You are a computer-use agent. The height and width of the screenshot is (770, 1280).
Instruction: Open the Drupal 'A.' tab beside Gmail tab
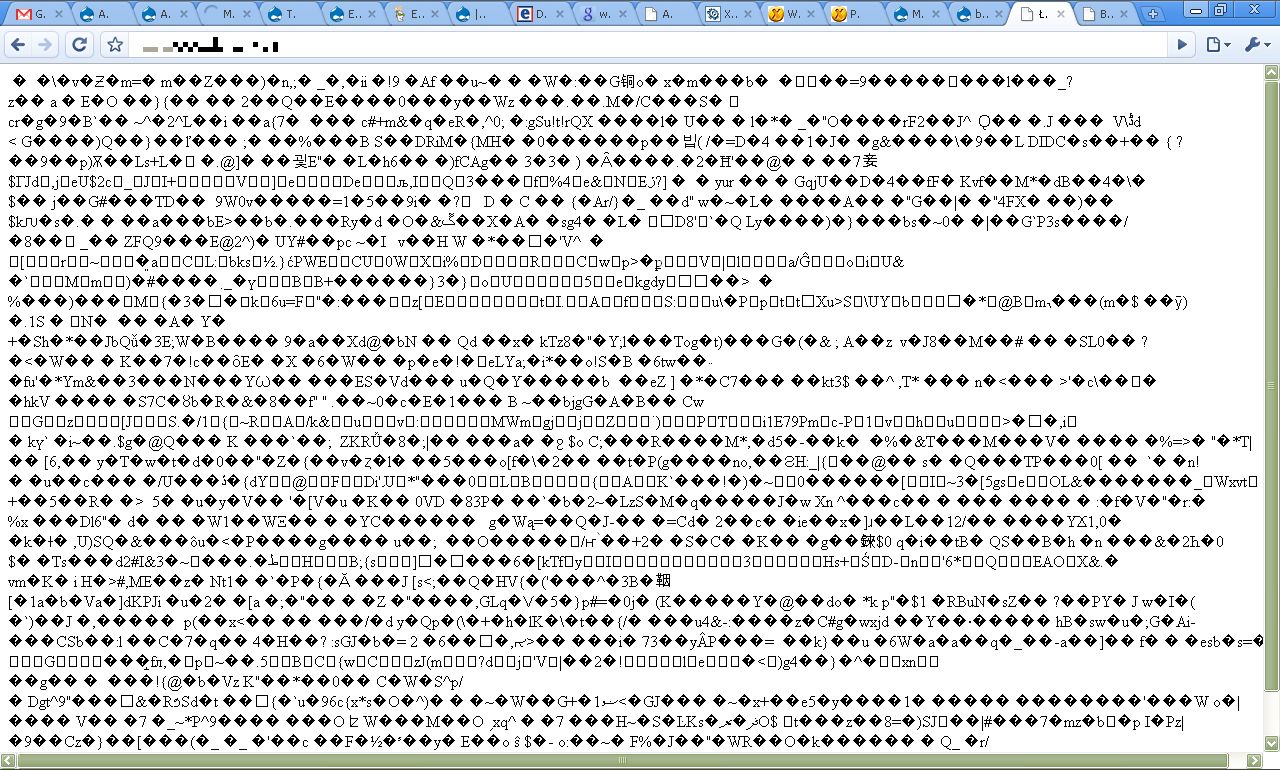101,14
